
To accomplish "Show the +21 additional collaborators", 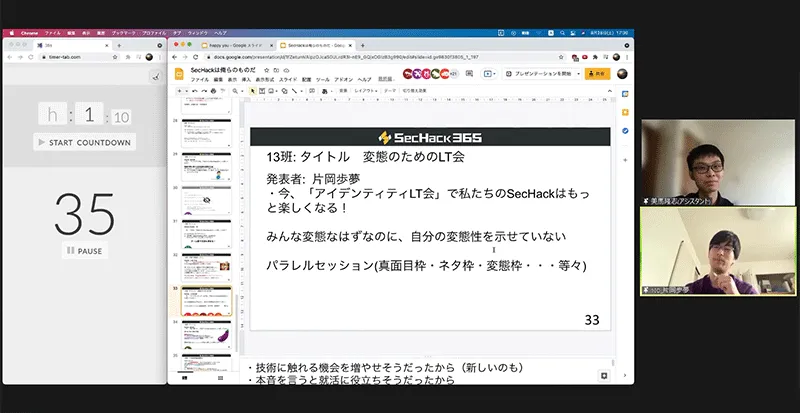I will coord(454,74).
